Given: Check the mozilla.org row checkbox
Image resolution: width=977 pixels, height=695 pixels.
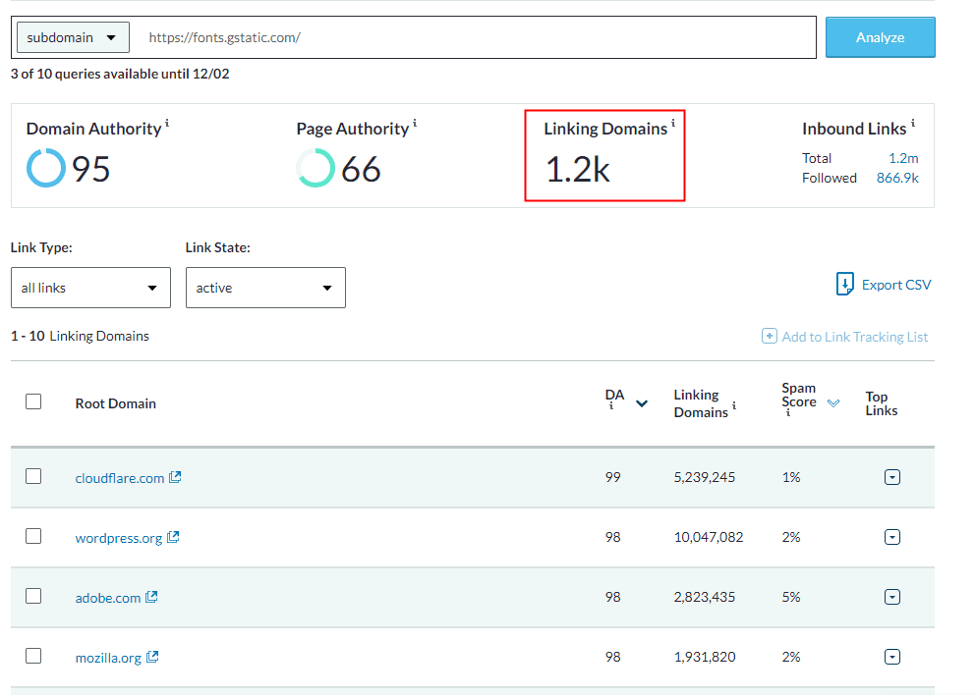Looking at the screenshot, I should pos(34,656).
